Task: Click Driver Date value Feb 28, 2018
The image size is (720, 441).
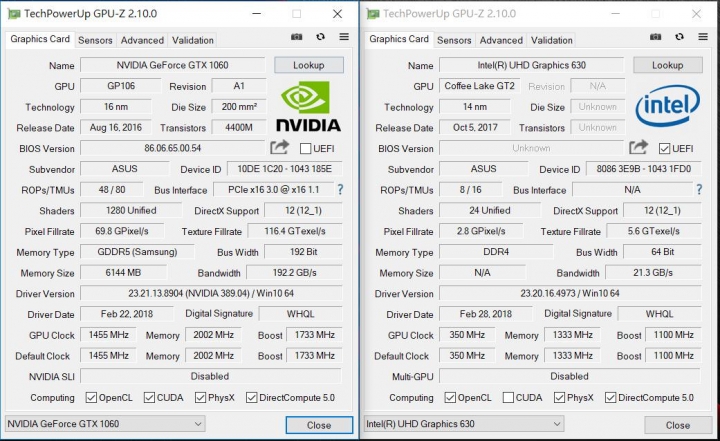Action: pos(486,314)
